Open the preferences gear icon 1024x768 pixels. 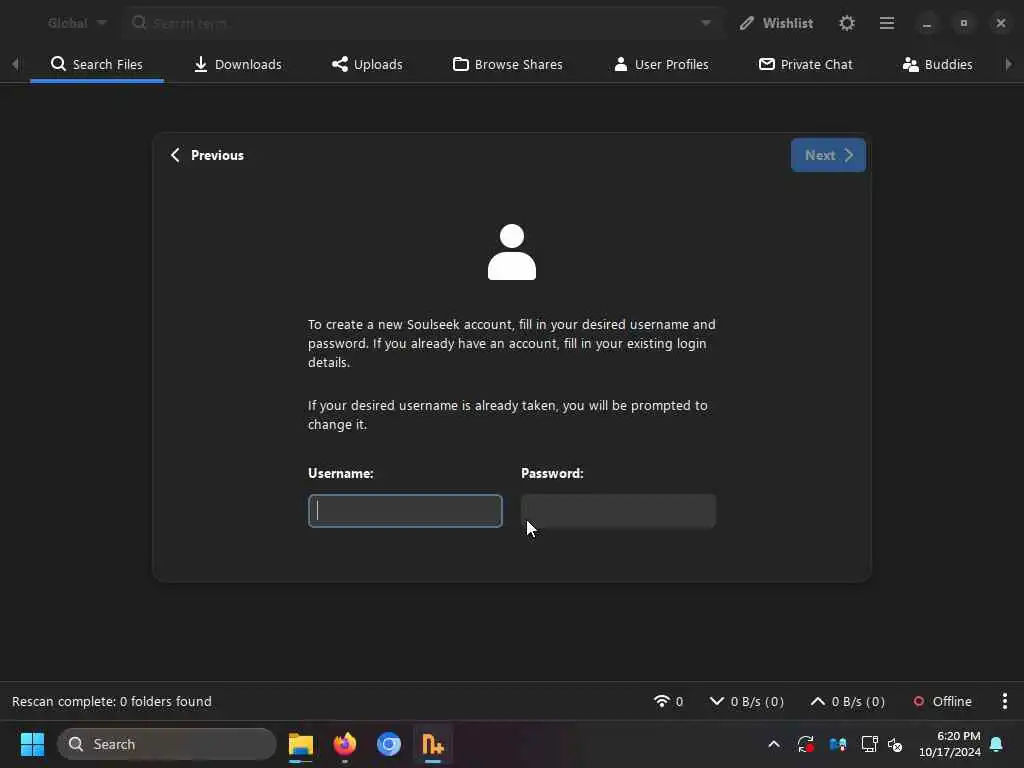coord(847,24)
